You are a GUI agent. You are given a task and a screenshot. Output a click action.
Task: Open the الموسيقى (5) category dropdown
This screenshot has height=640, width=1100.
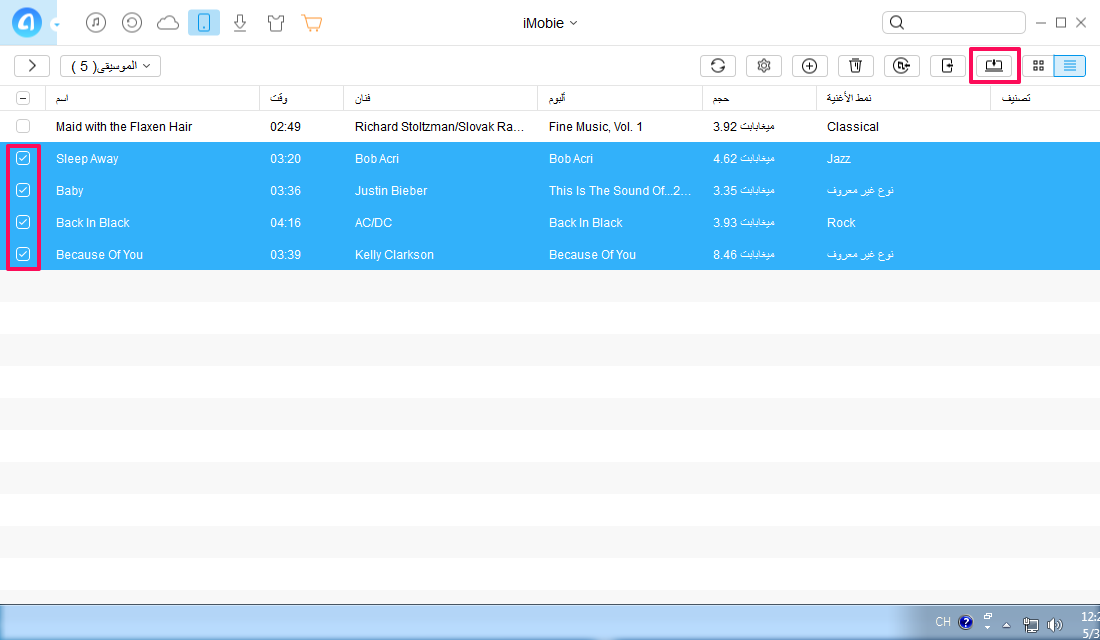tap(110, 66)
